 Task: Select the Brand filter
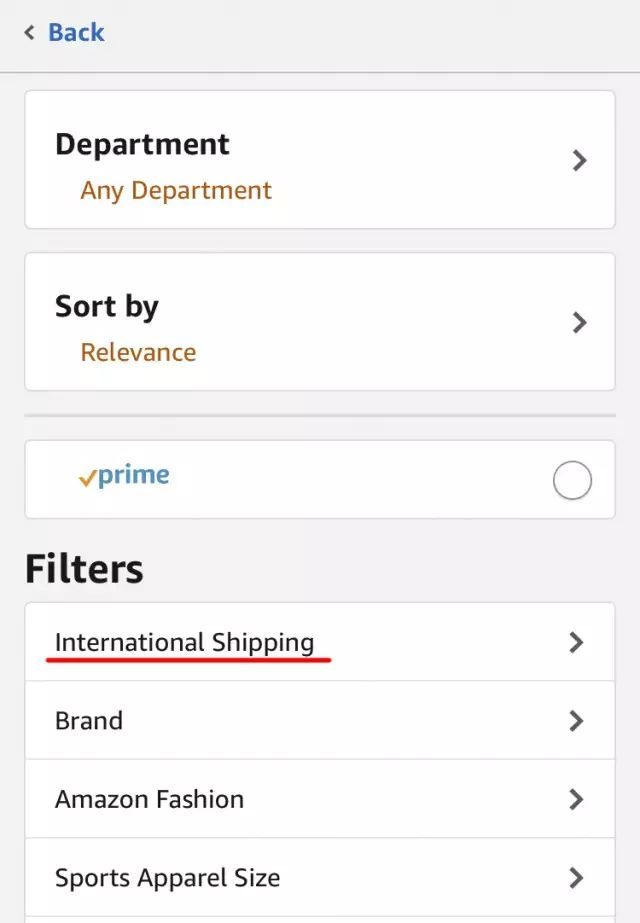[89, 720]
